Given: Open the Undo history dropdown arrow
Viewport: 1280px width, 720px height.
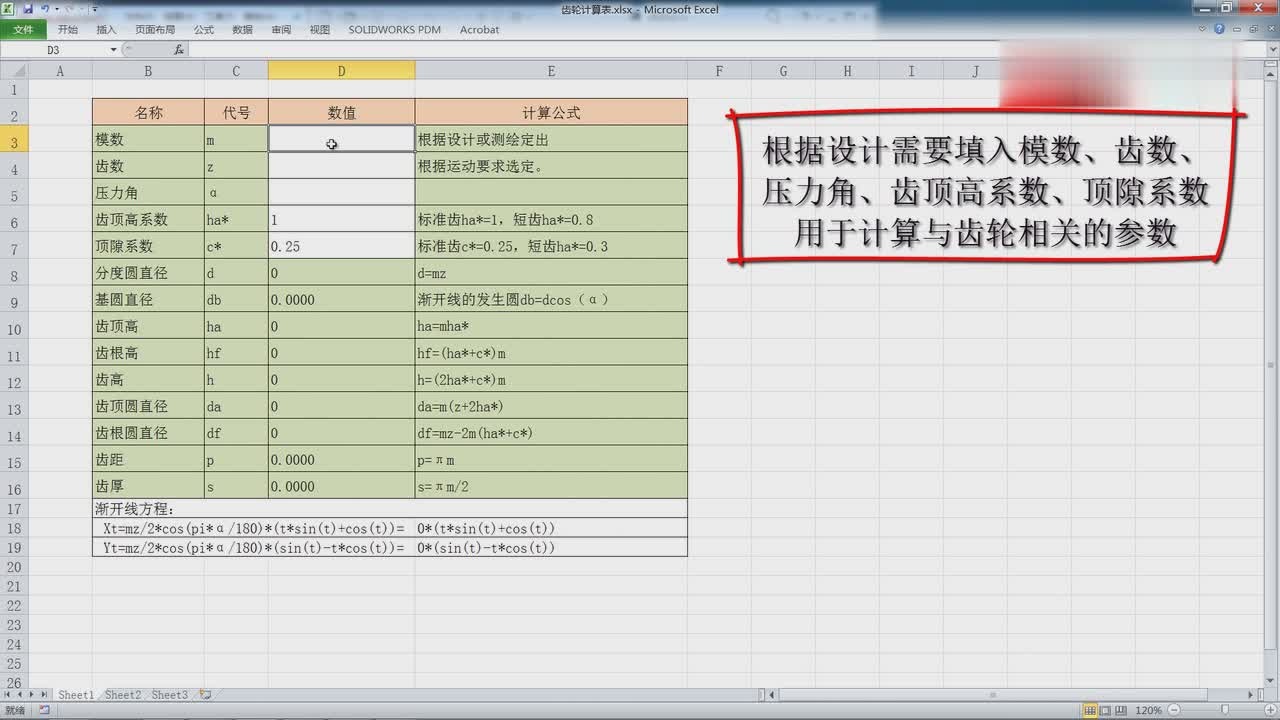Looking at the screenshot, I should pos(57,9).
